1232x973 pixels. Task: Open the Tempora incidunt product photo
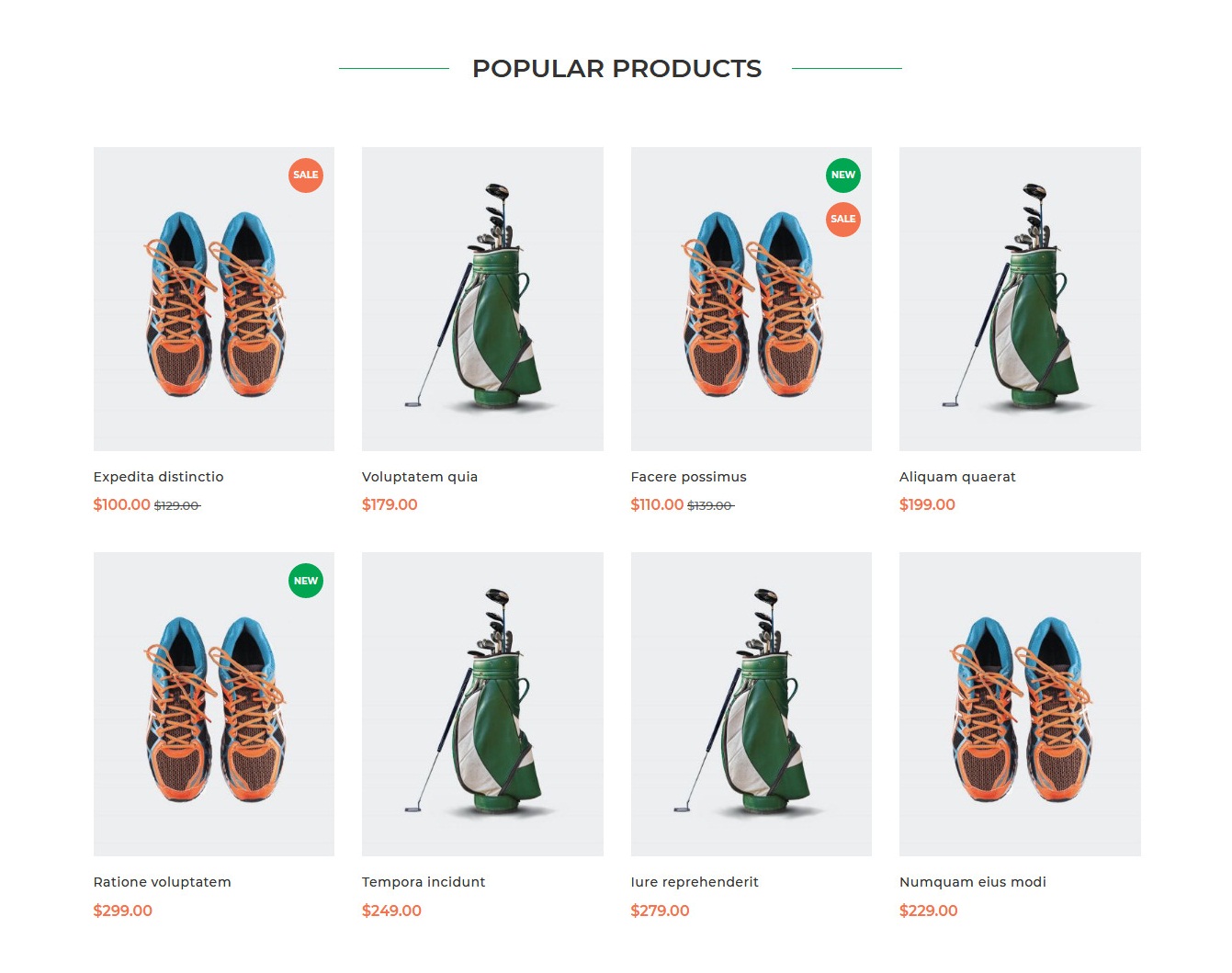[482, 703]
